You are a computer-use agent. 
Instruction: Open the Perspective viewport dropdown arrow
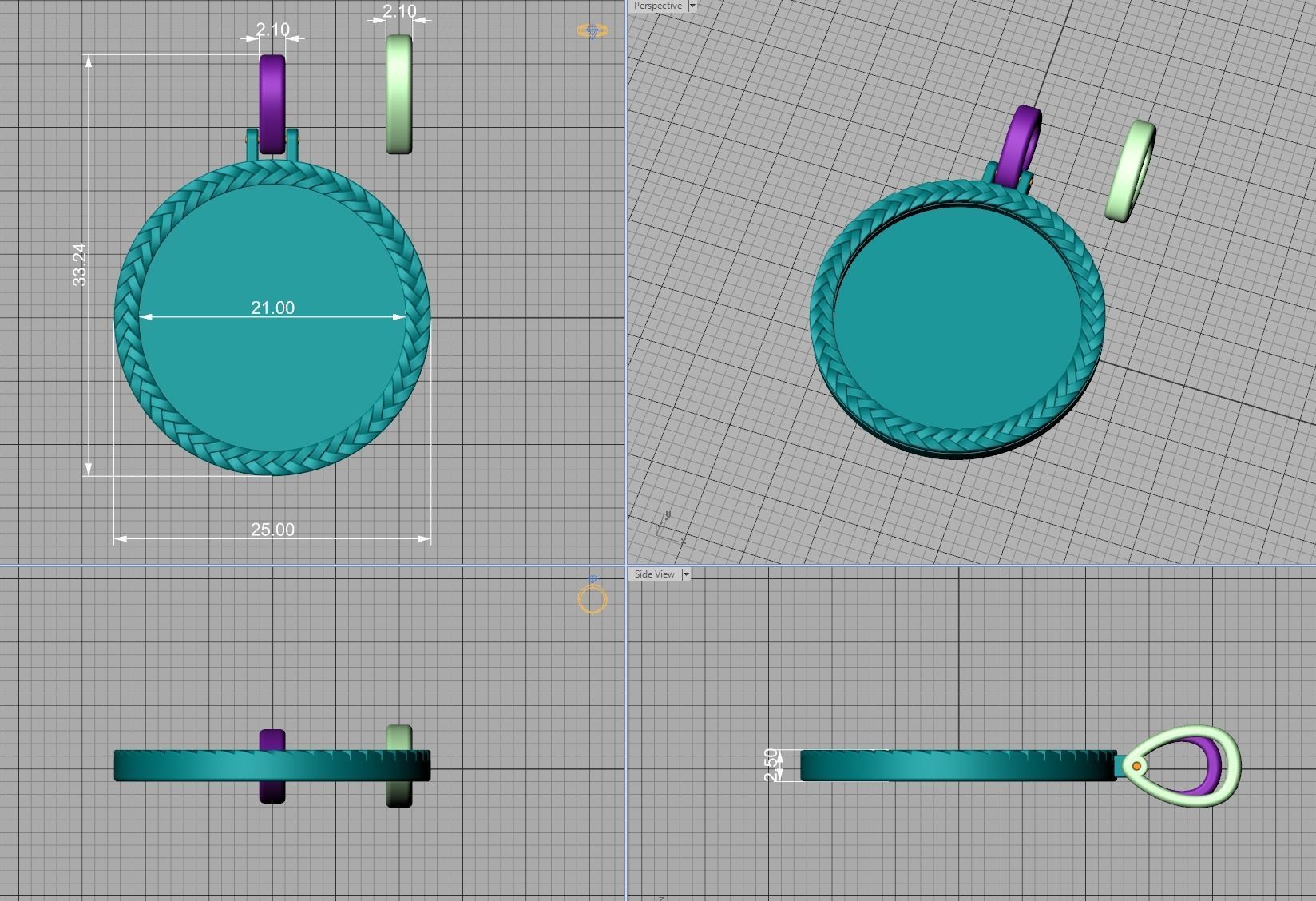(x=692, y=6)
